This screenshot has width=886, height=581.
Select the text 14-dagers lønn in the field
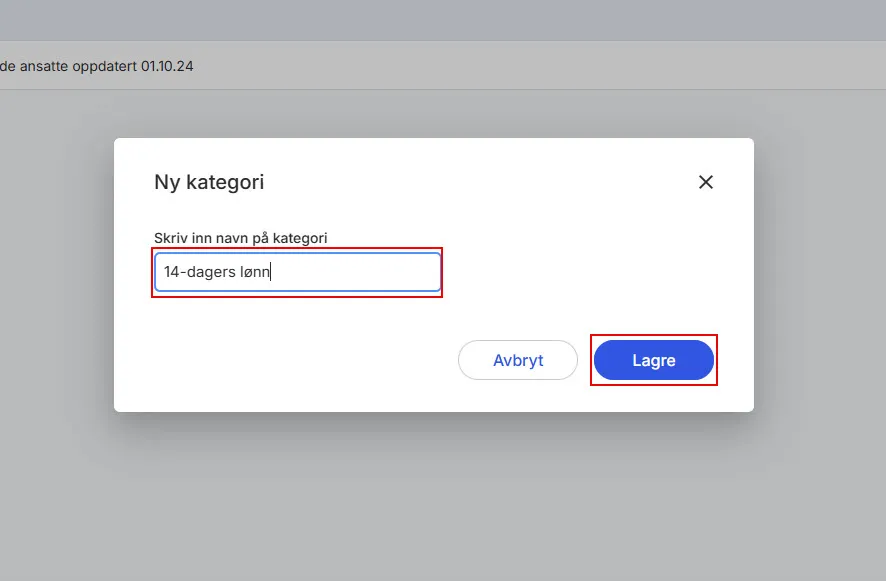(x=215, y=271)
